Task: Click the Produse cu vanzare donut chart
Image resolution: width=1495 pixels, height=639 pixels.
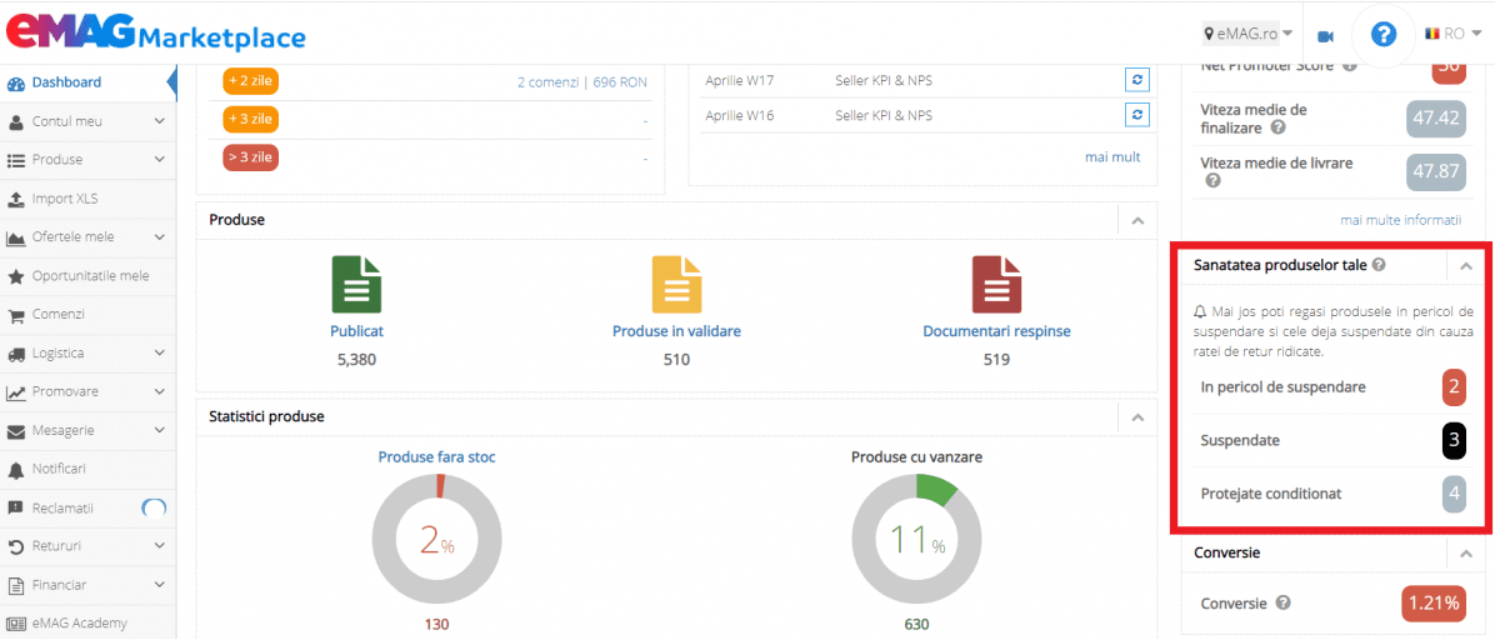Action: (917, 539)
